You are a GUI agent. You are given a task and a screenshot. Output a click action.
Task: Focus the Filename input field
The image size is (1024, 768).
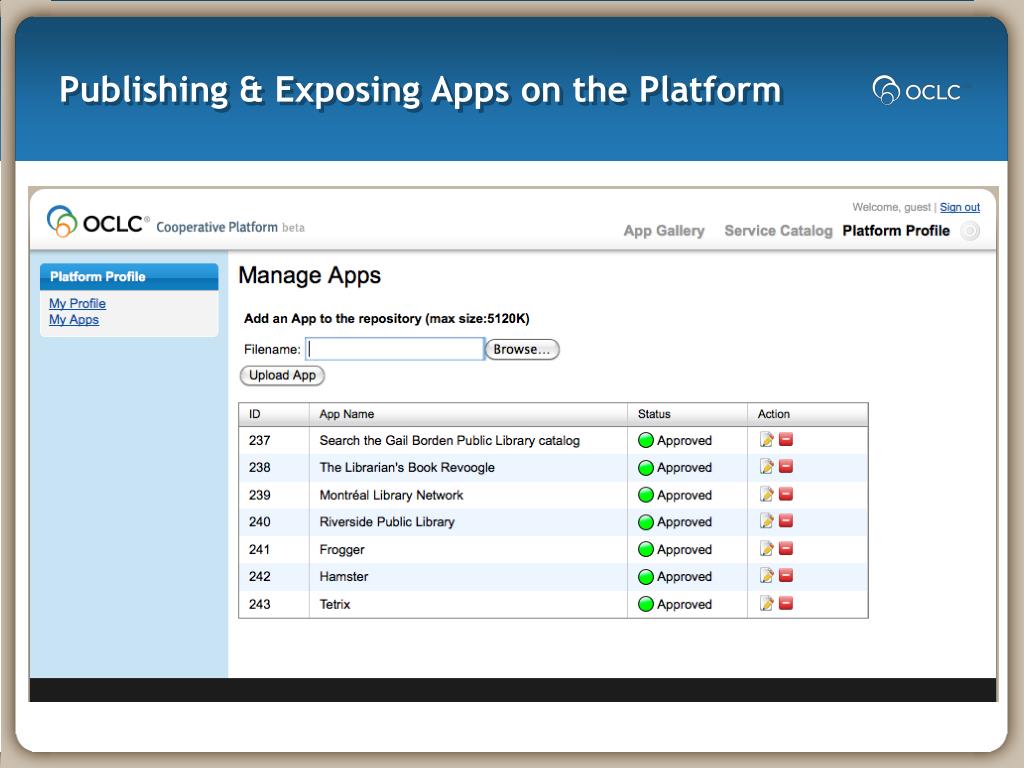[x=394, y=349]
